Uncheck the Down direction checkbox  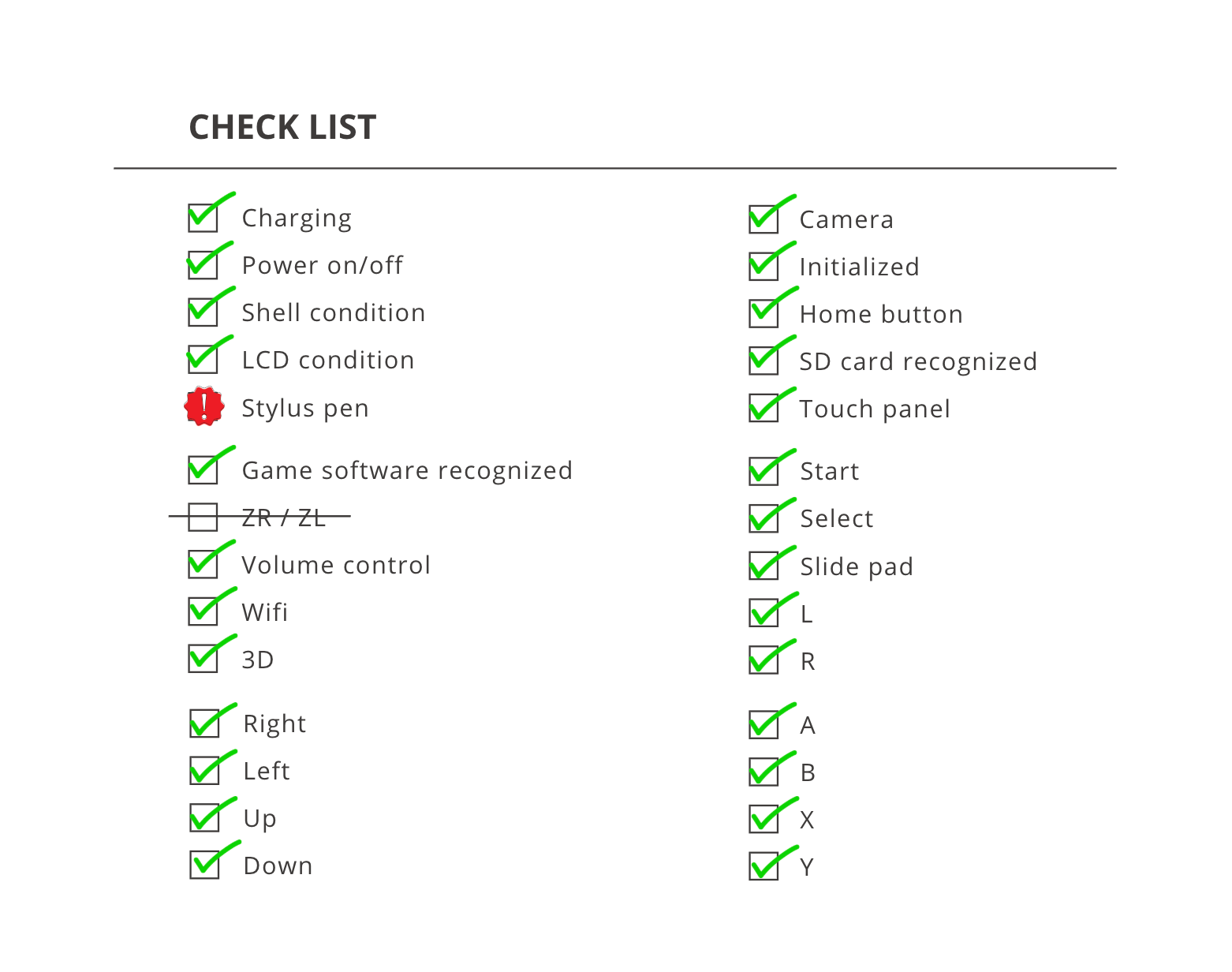tap(204, 865)
